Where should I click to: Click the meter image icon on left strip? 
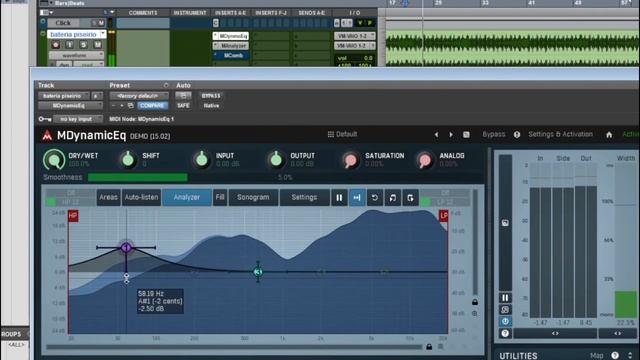point(505,223)
